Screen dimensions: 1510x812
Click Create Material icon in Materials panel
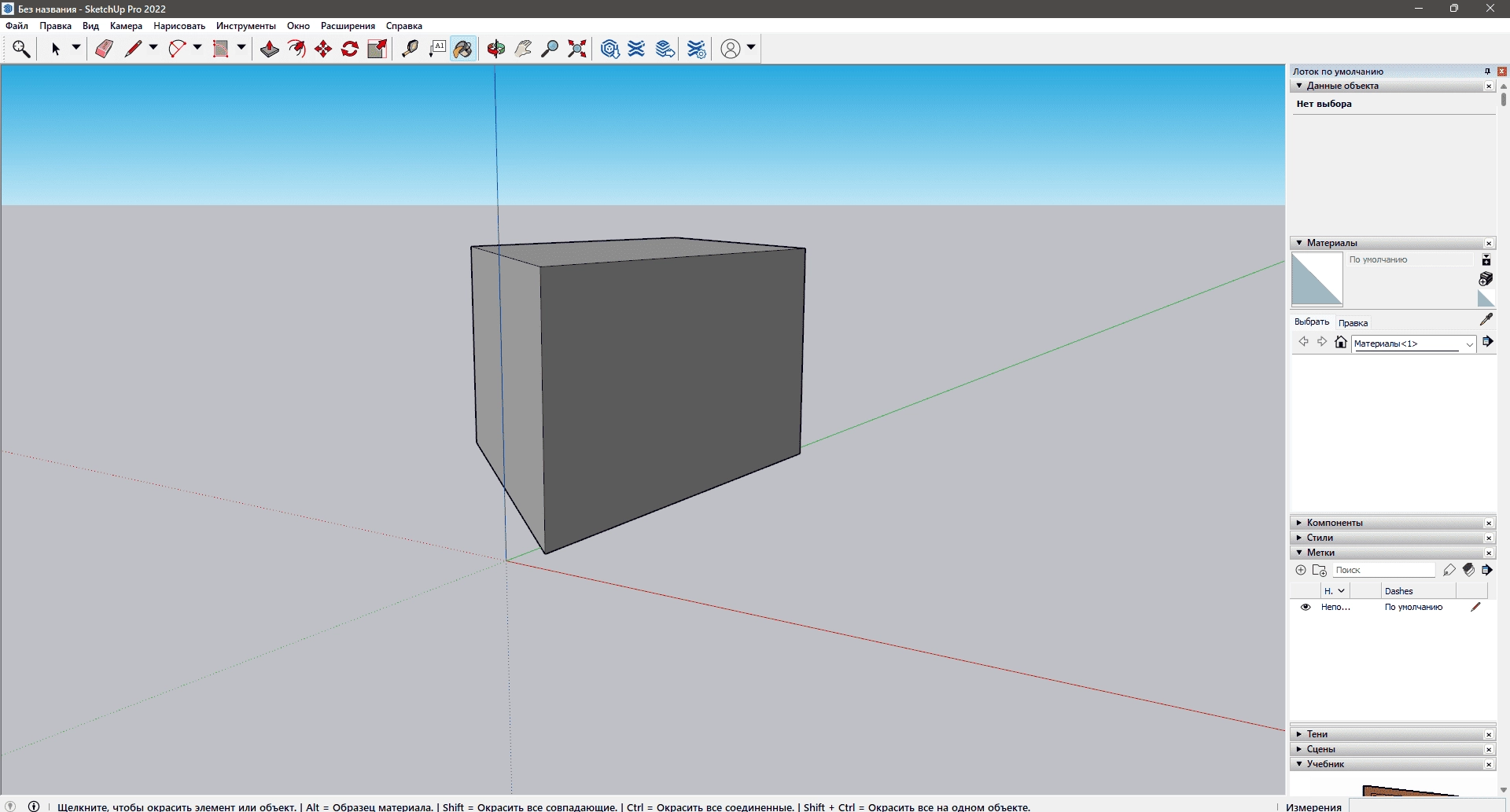pyautogui.click(x=1486, y=279)
